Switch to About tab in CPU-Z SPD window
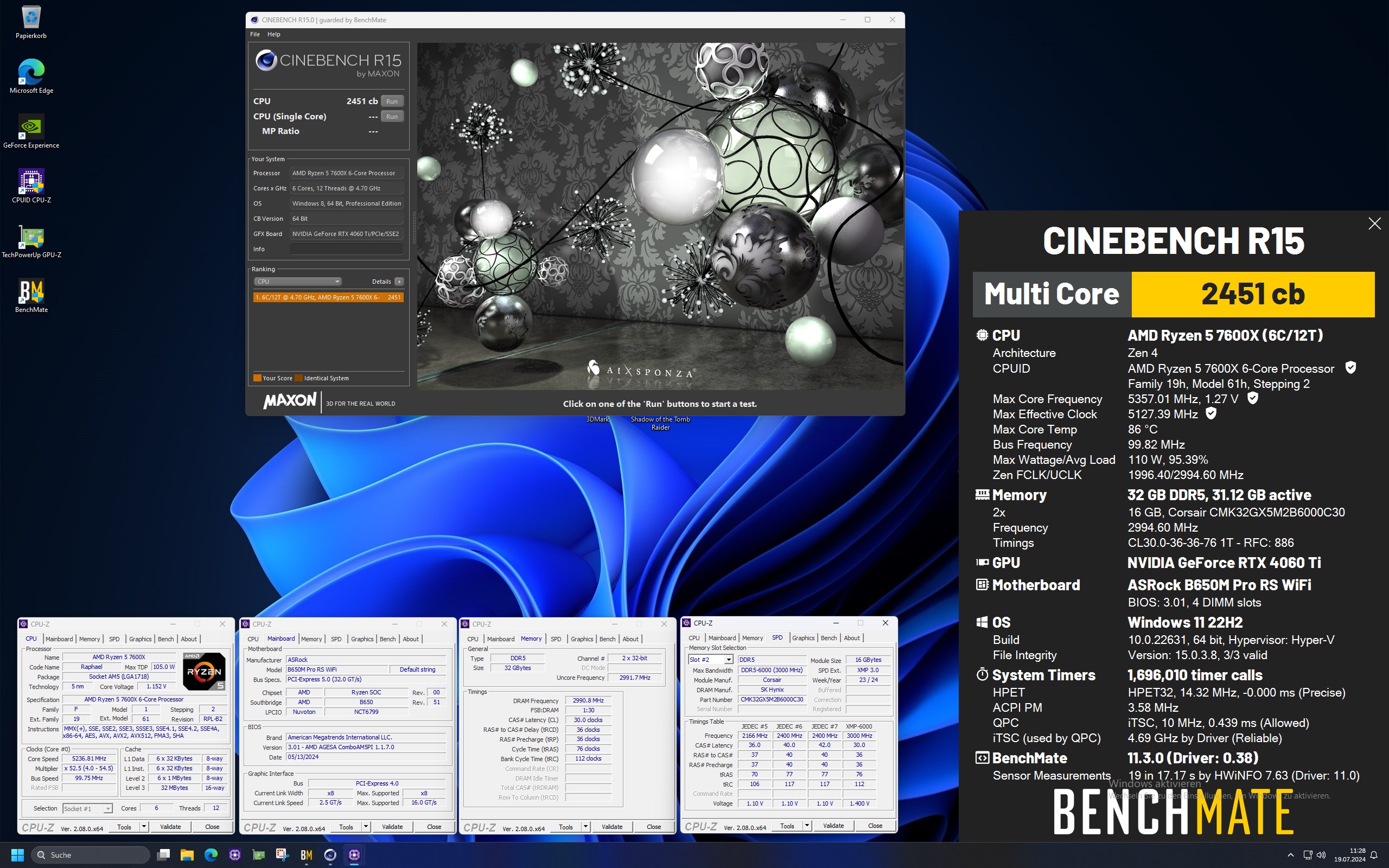1389x868 pixels. pyautogui.click(x=852, y=638)
